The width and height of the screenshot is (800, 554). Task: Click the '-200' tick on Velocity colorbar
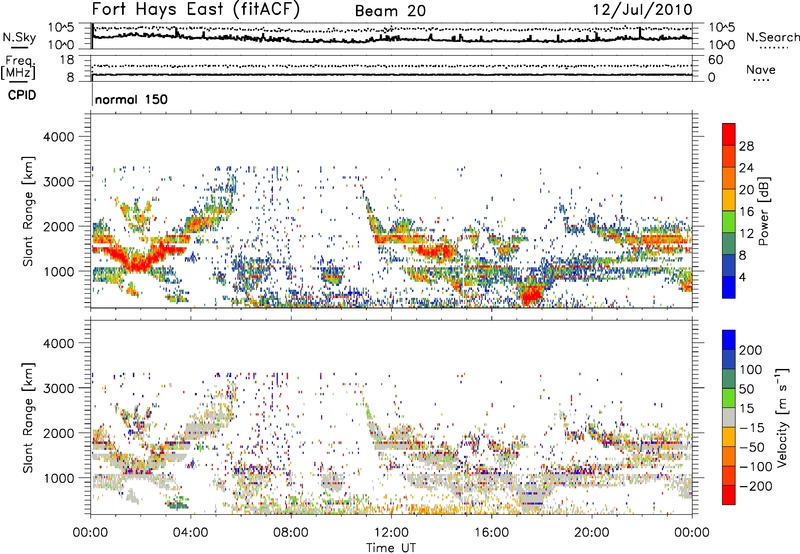pyautogui.click(x=754, y=486)
